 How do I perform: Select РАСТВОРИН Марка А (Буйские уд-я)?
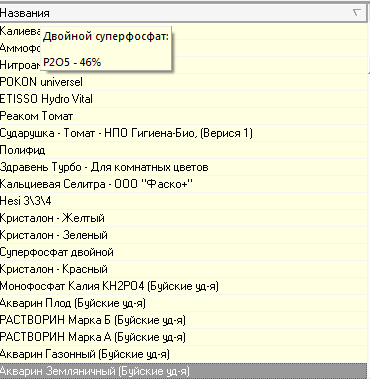183,337
